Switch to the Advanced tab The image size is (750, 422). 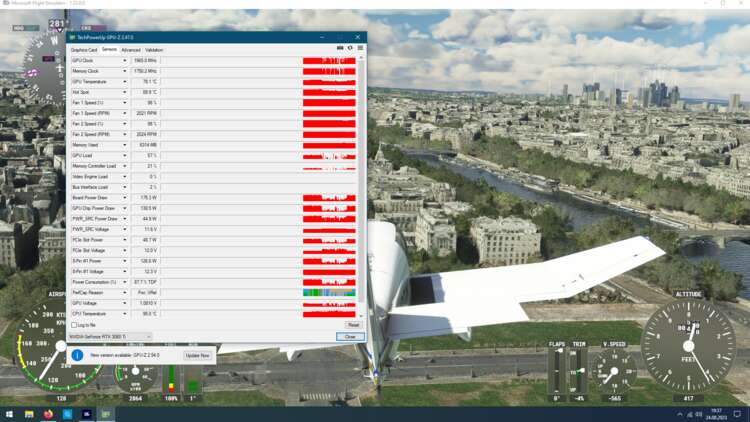coord(131,49)
